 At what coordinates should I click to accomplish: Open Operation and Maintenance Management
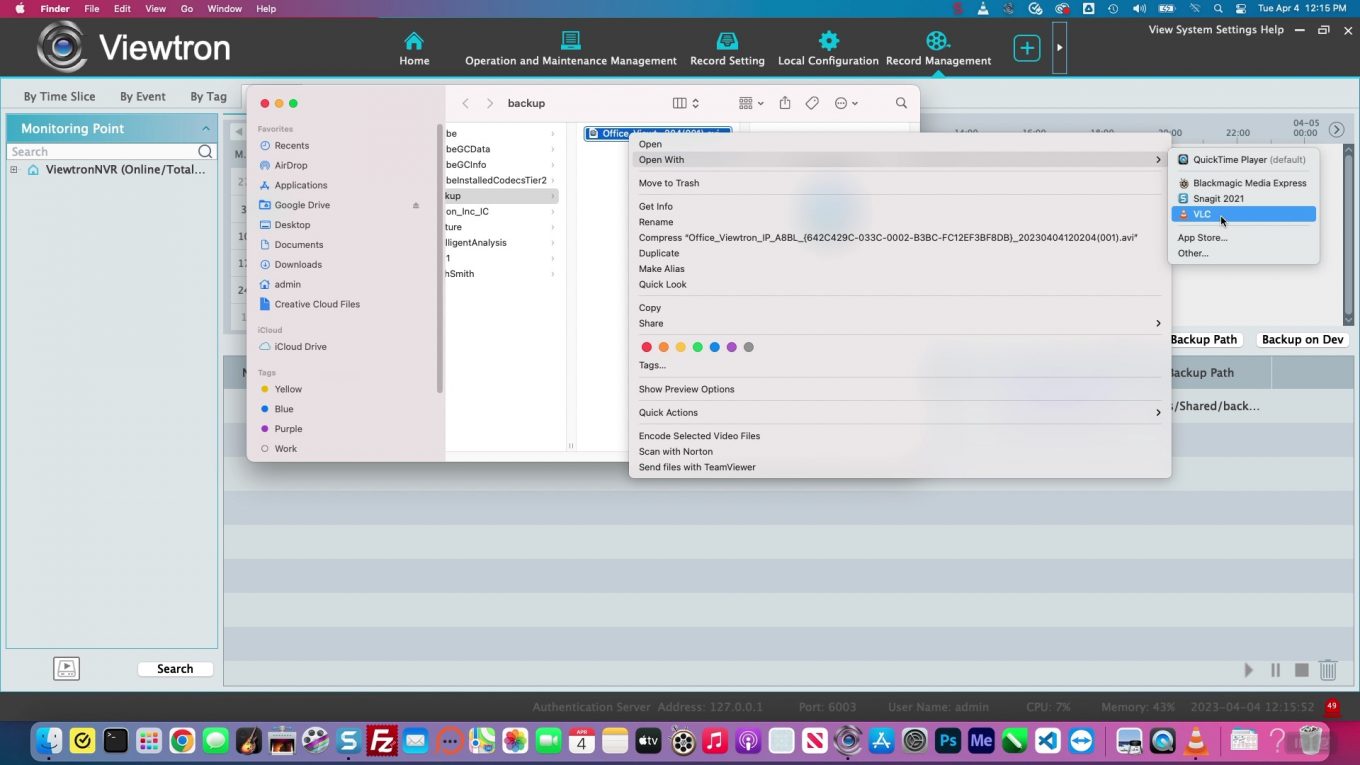[x=570, y=47]
